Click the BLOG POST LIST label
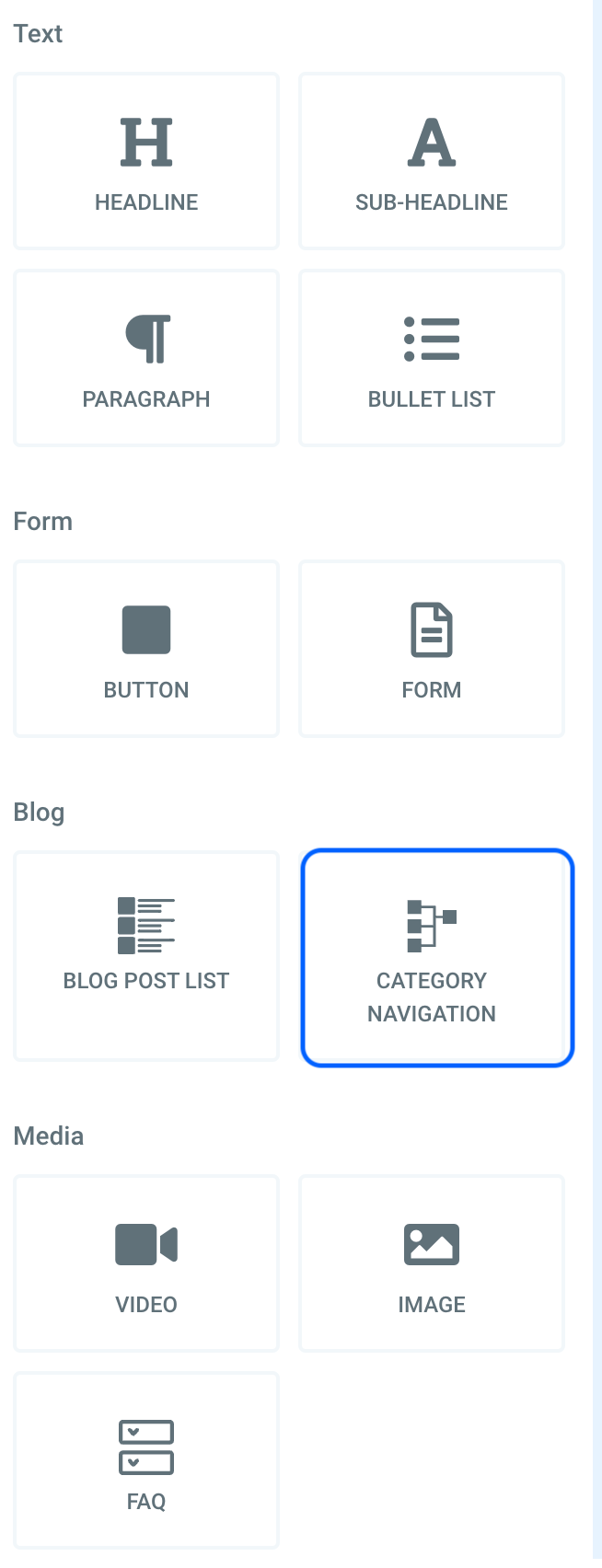 click(x=146, y=981)
